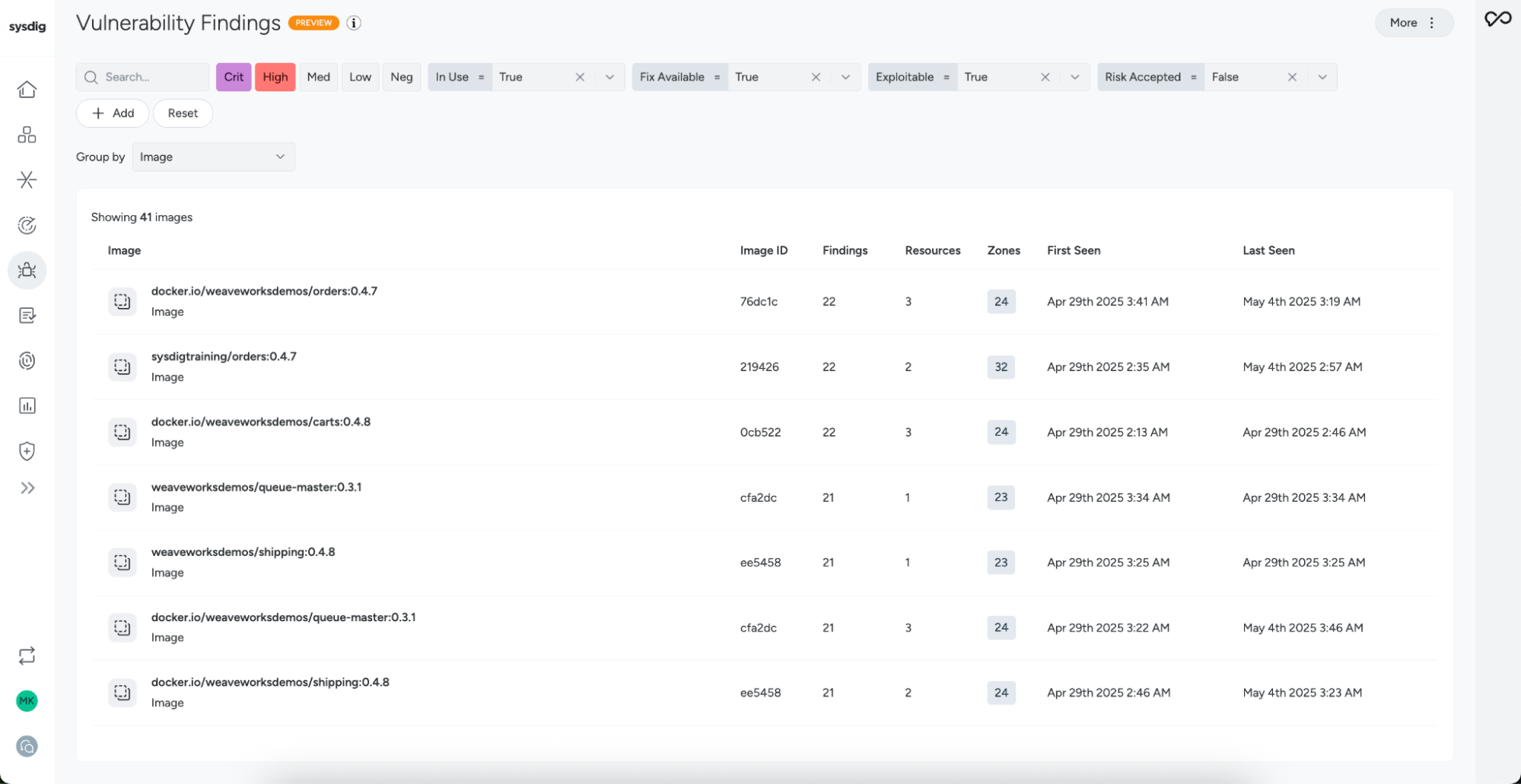Click the First Seen column header

(x=1074, y=251)
